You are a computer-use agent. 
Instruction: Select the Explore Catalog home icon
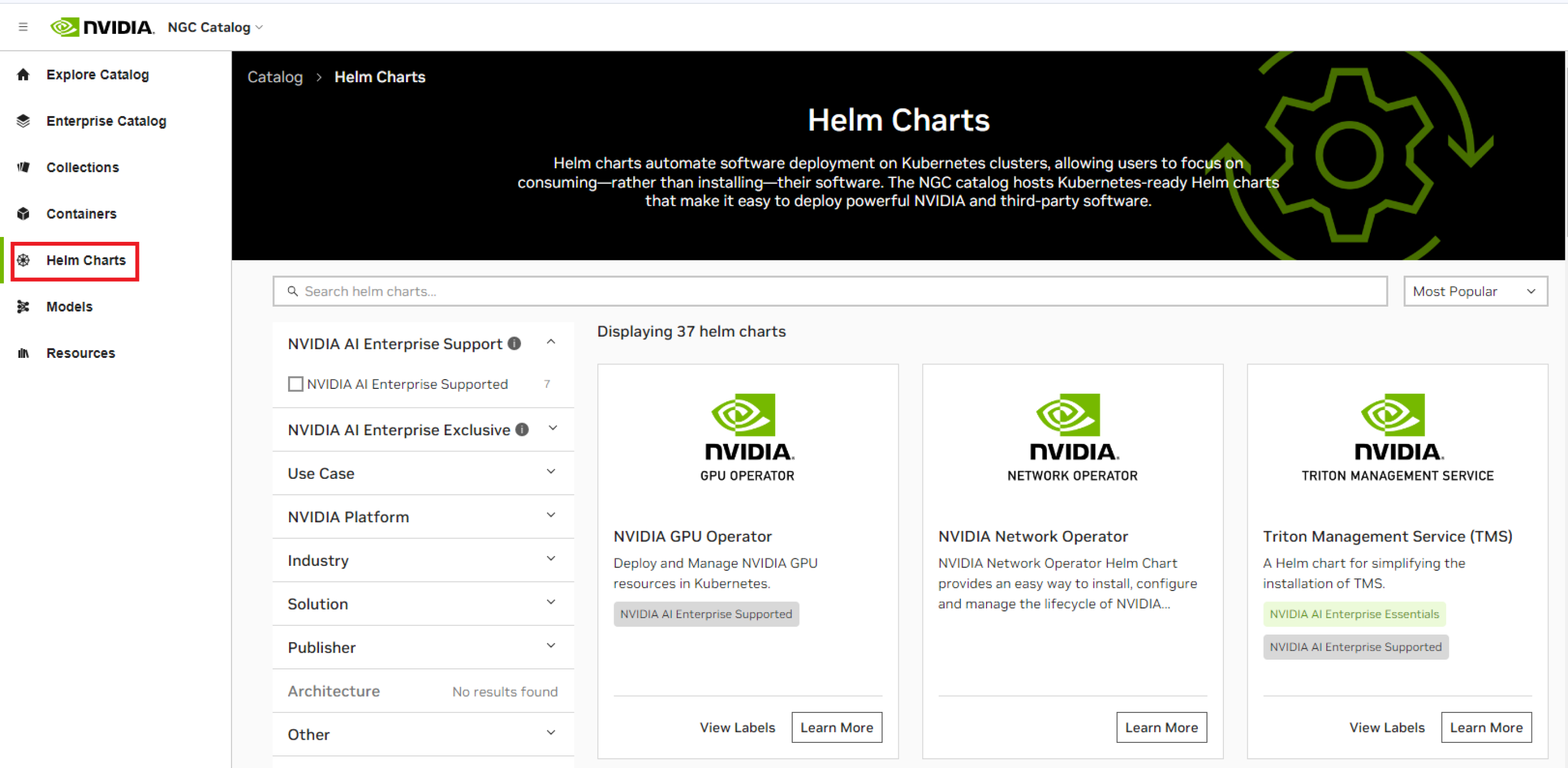click(23, 74)
